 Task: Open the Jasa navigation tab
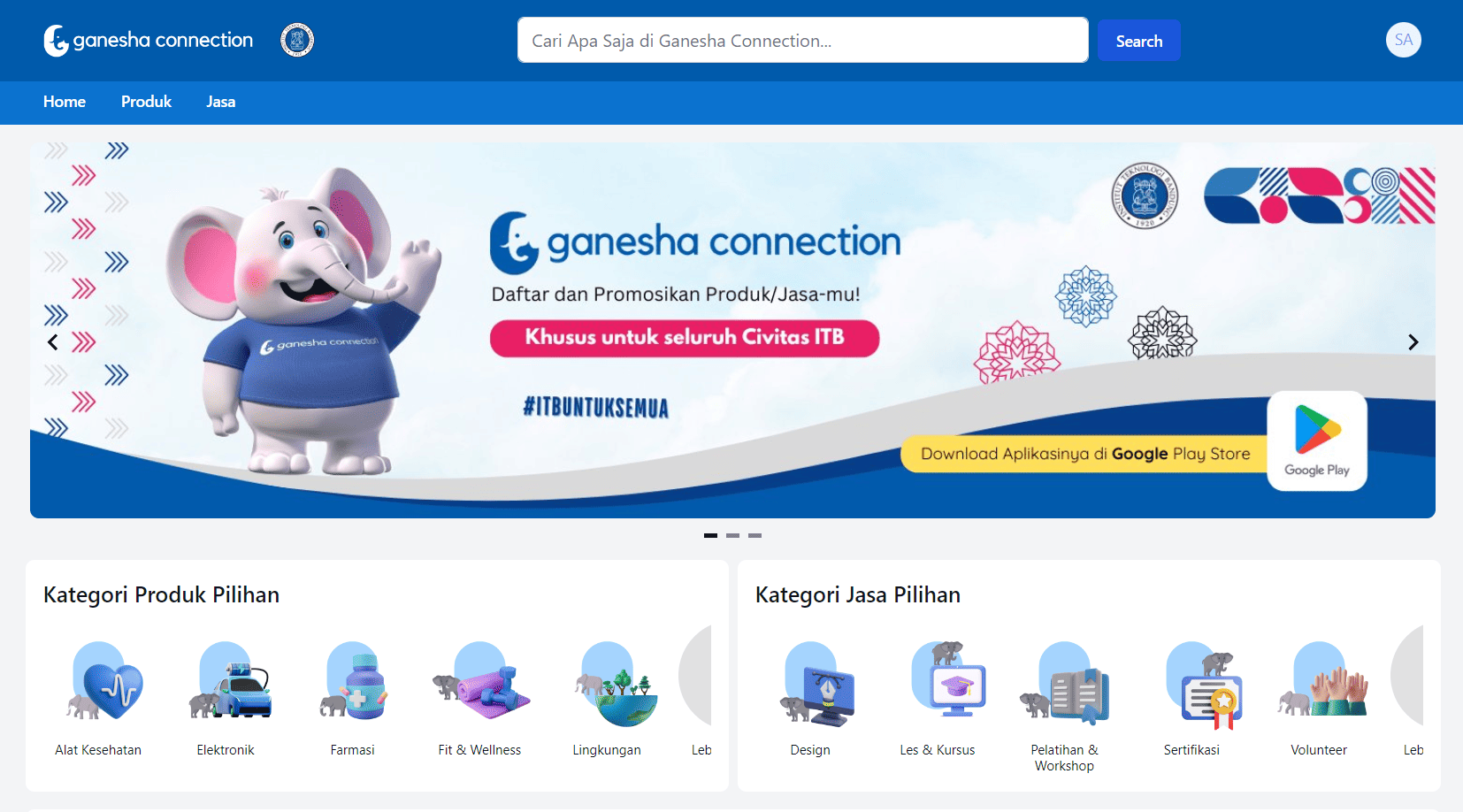220,102
